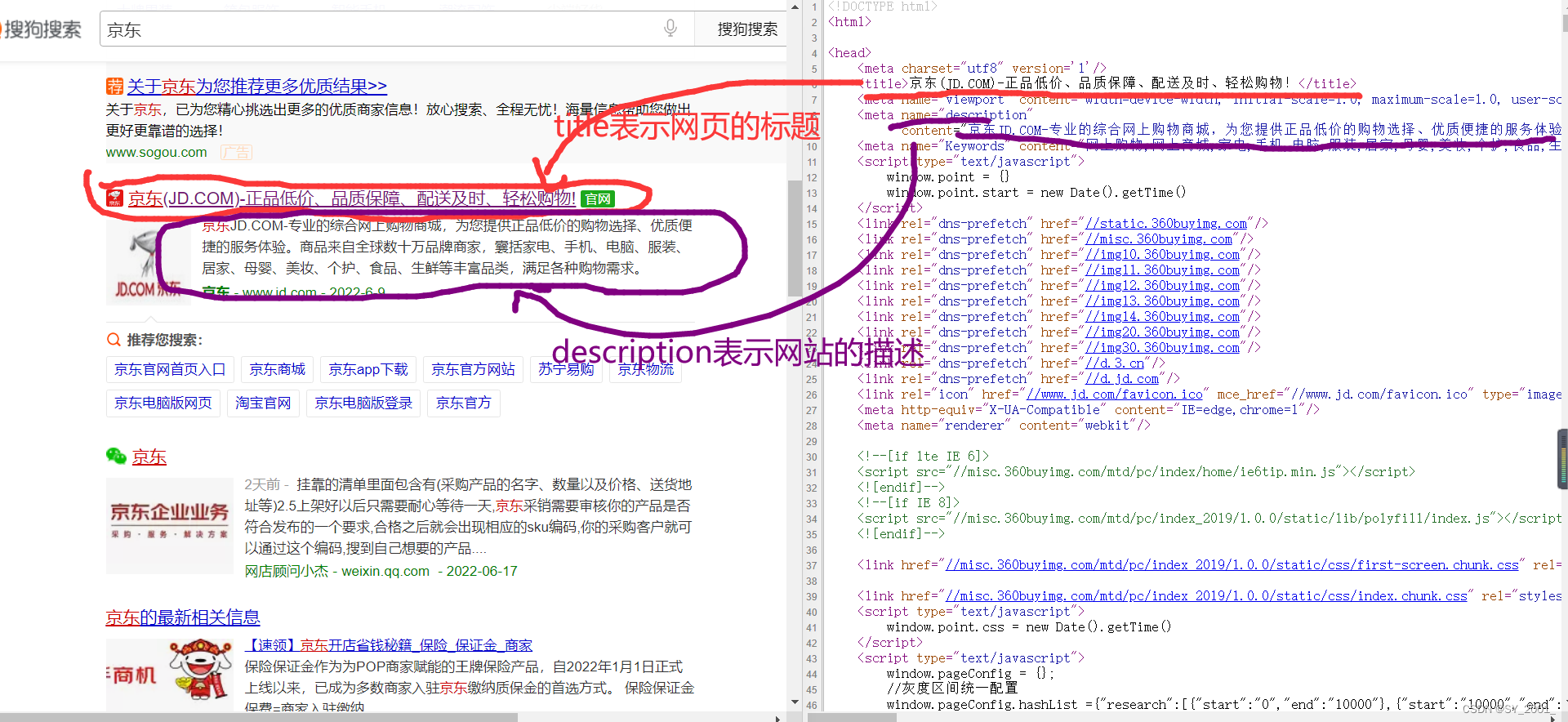The image size is (1568, 722).
Task: Click the JD favicon beside official result
Action: tap(114, 198)
